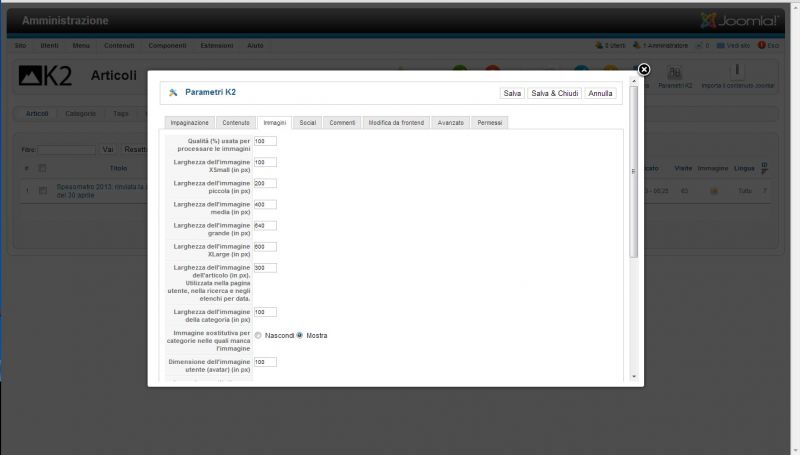Close the Parametri K2 popup with X icon
Screen dimensions: 800x455
click(x=643, y=69)
